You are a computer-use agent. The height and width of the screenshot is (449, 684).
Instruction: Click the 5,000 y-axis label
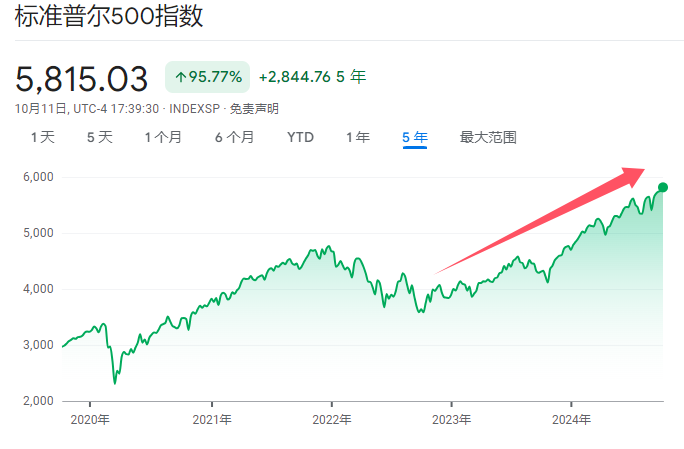[38, 233]
